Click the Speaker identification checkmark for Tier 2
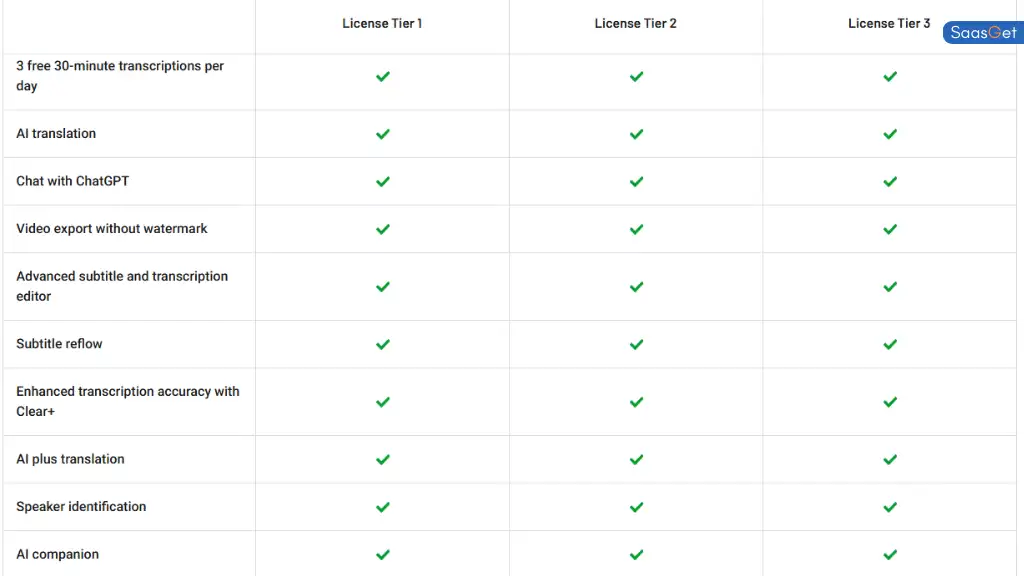1024x576 pixels. [x=636, y=507]
